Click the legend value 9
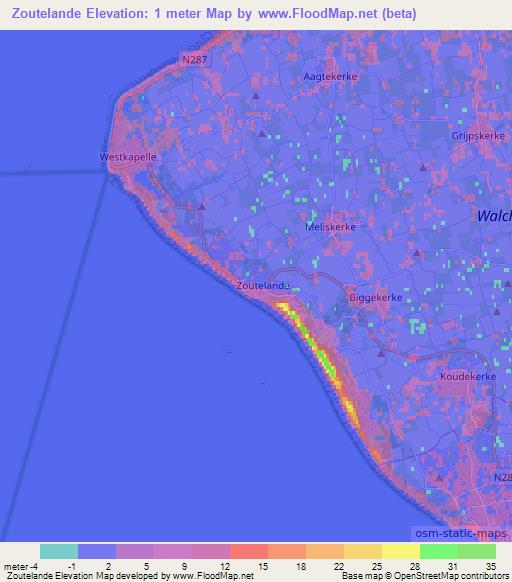Image resolution: width=512 pixels, height=582 pixels. pos(184,567)
